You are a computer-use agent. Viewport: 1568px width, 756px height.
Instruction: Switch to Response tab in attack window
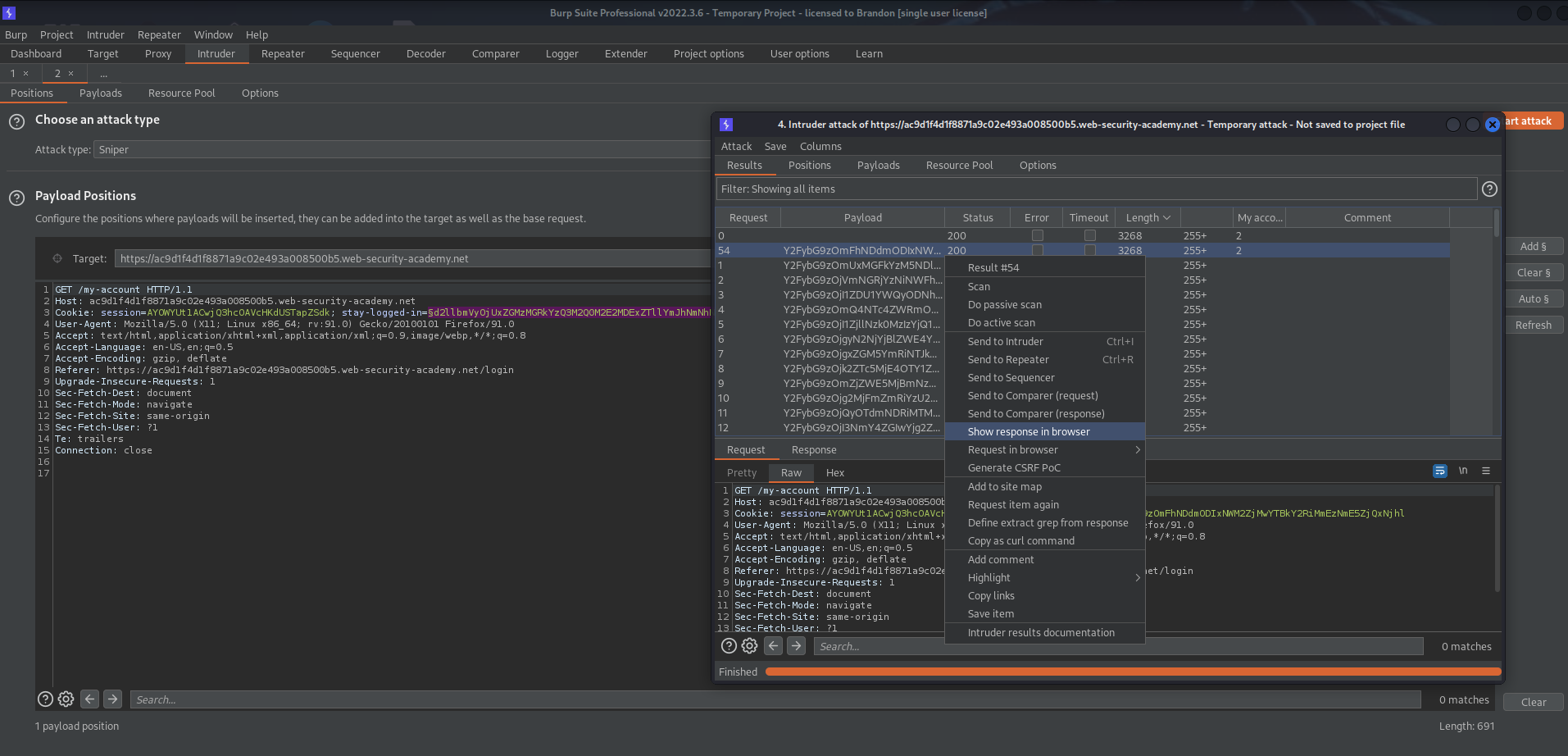pyautogui.click(x=814, y=450)
